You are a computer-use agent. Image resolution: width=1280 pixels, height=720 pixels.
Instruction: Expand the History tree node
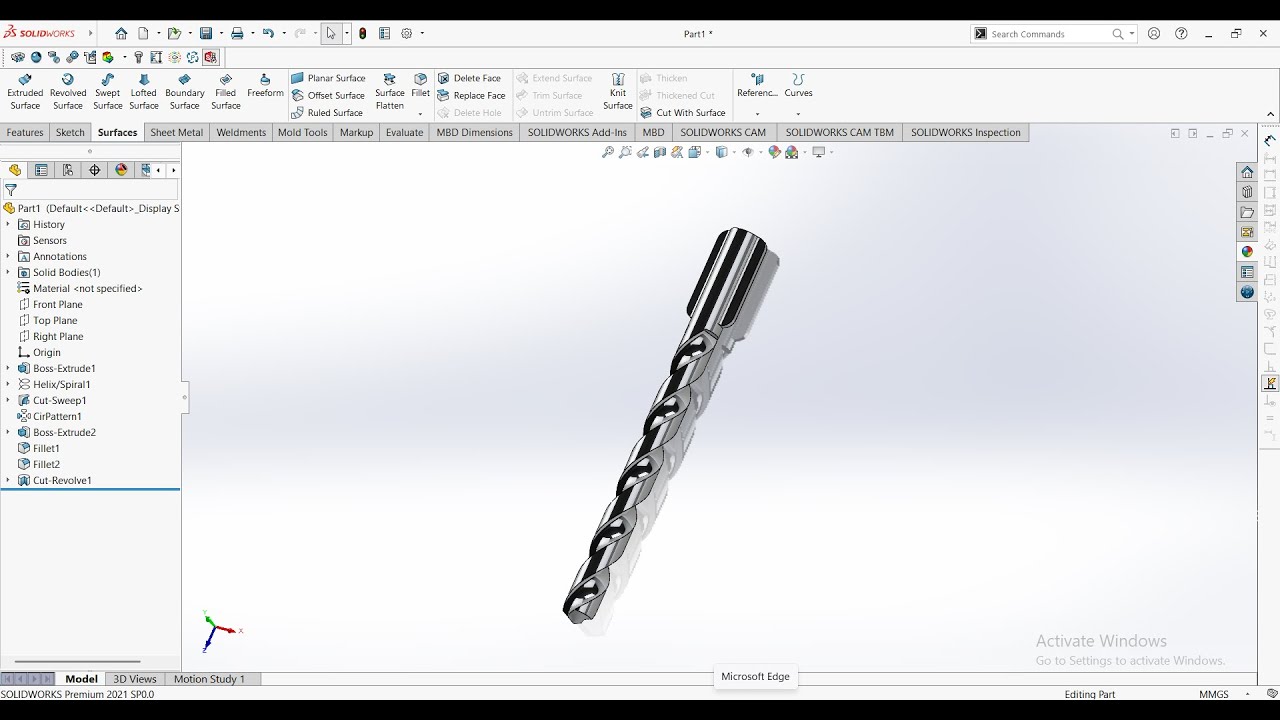(x=8, y=224)
